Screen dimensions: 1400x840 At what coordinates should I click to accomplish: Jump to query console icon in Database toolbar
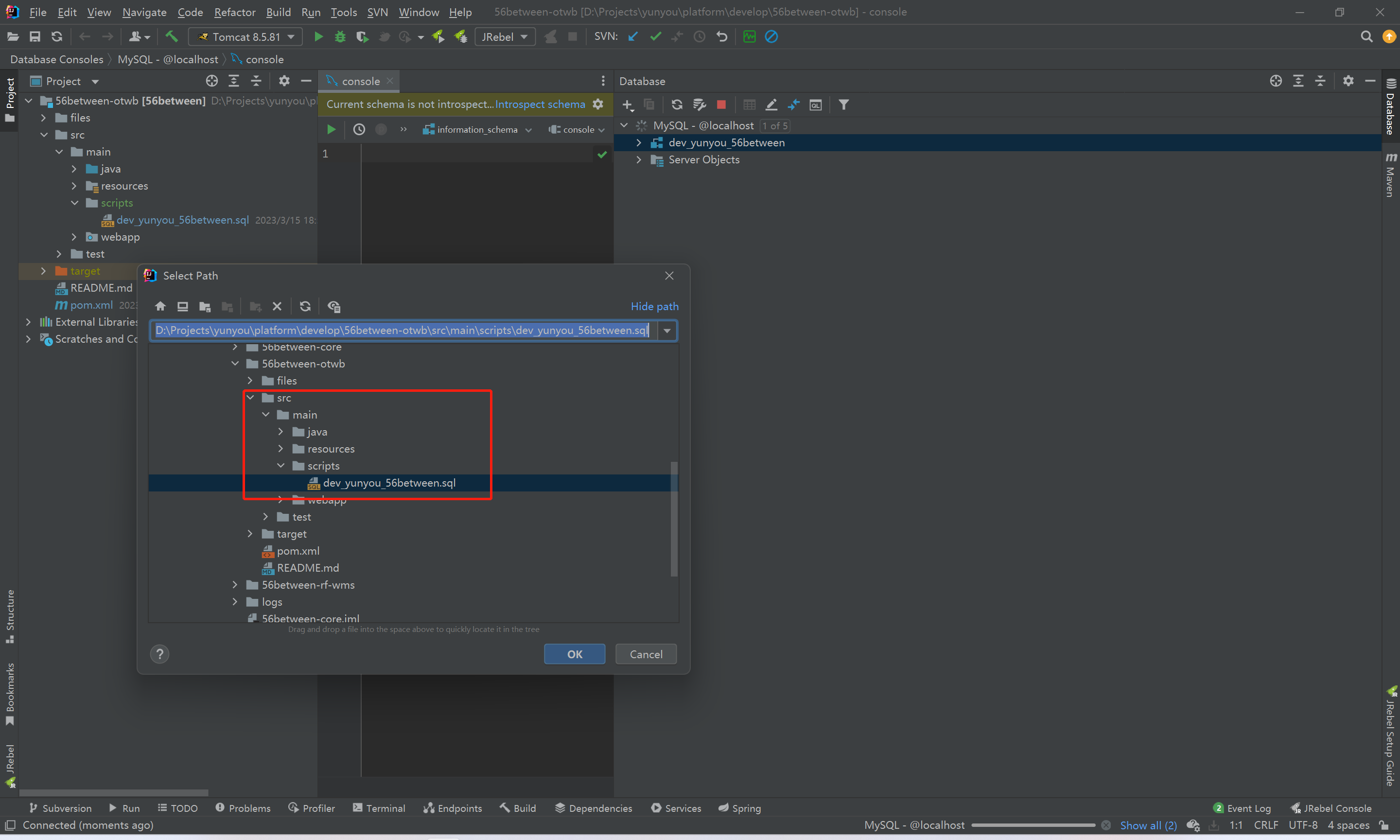pyautogui.click(x=815, y=105)
